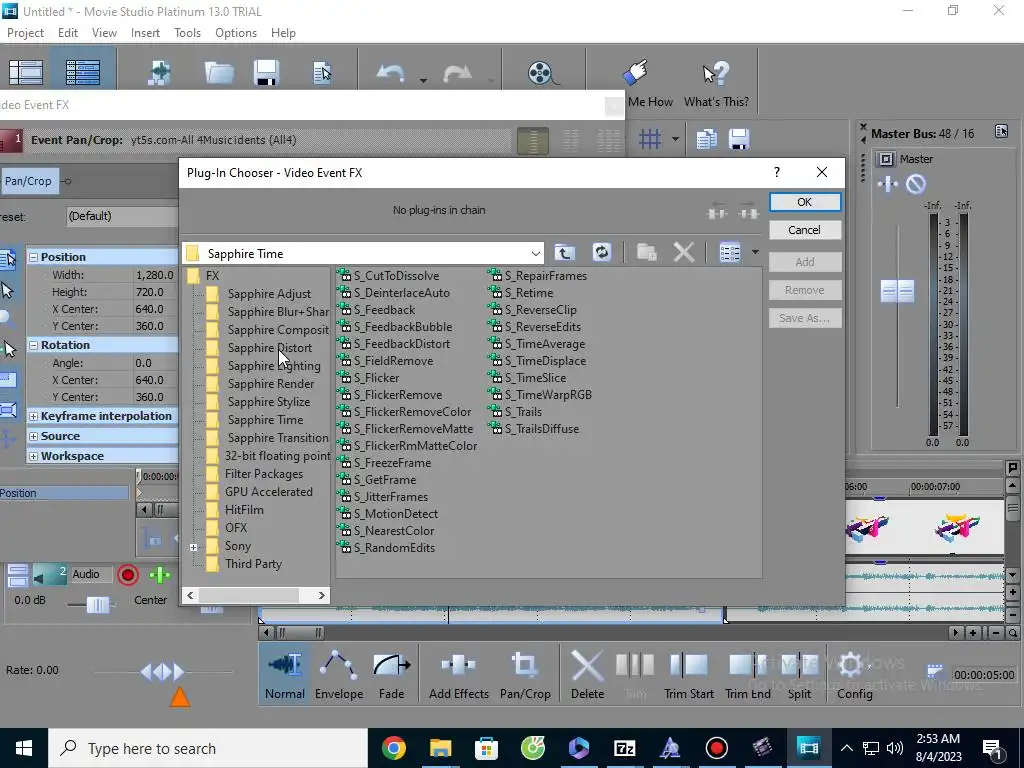
Task: Expand Keyframe interpolation section
Action: (33, 416)
